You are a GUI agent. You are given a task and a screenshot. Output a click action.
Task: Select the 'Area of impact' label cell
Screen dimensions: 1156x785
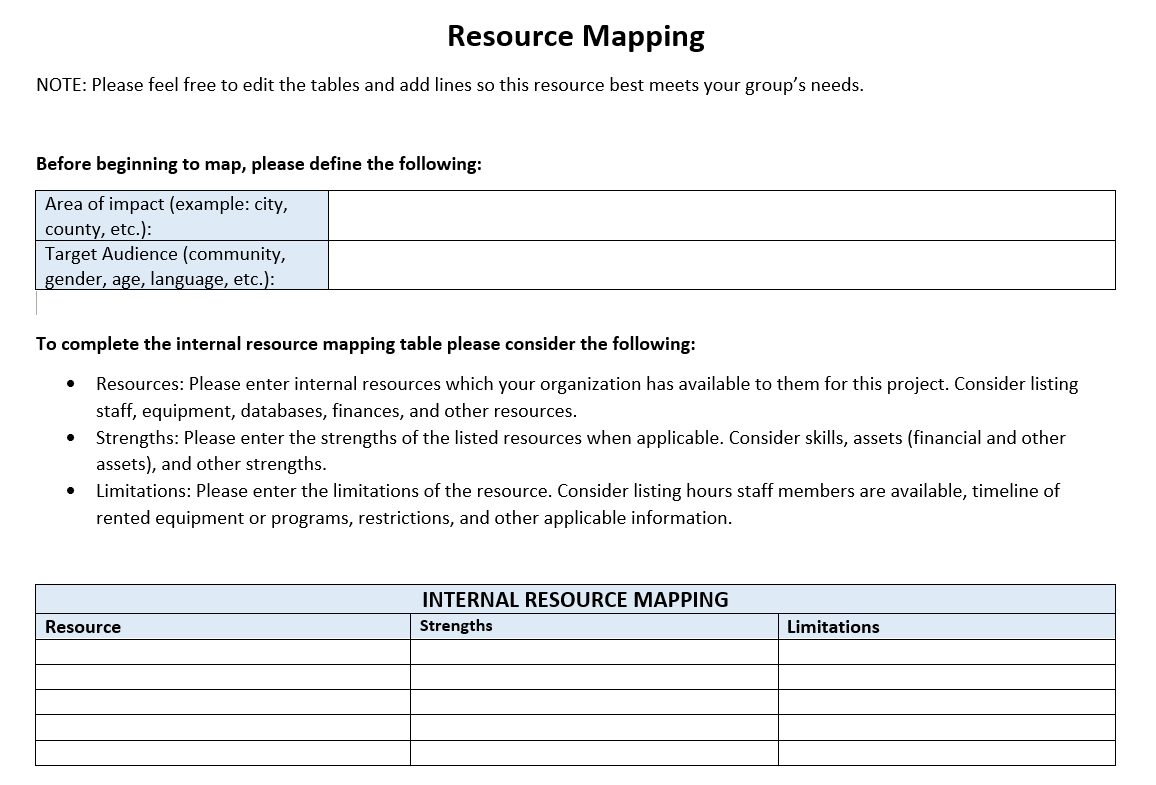click(181, 216)
